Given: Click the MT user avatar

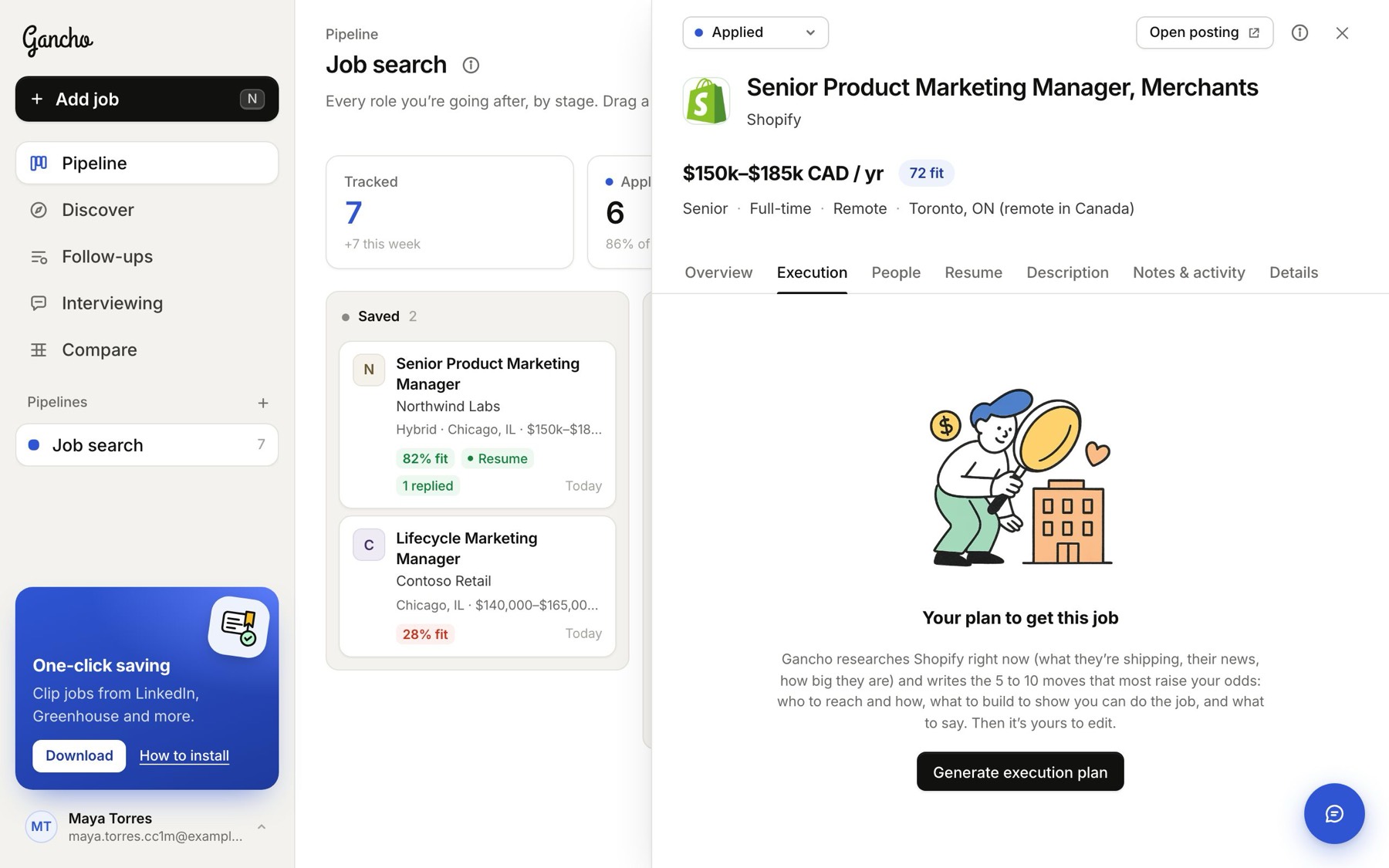Looking at the screenshot, I should tap(41, 826).
